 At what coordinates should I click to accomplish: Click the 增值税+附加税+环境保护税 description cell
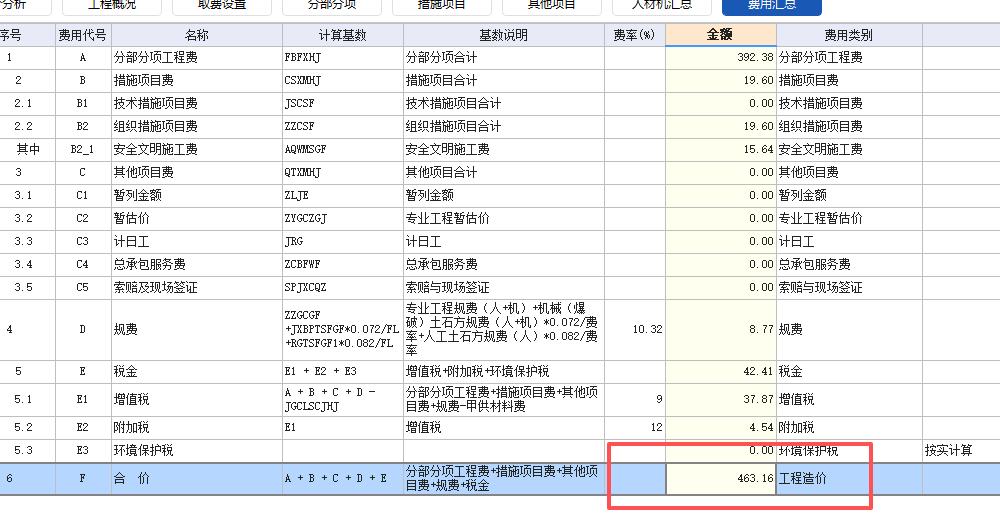click(504, 371)
